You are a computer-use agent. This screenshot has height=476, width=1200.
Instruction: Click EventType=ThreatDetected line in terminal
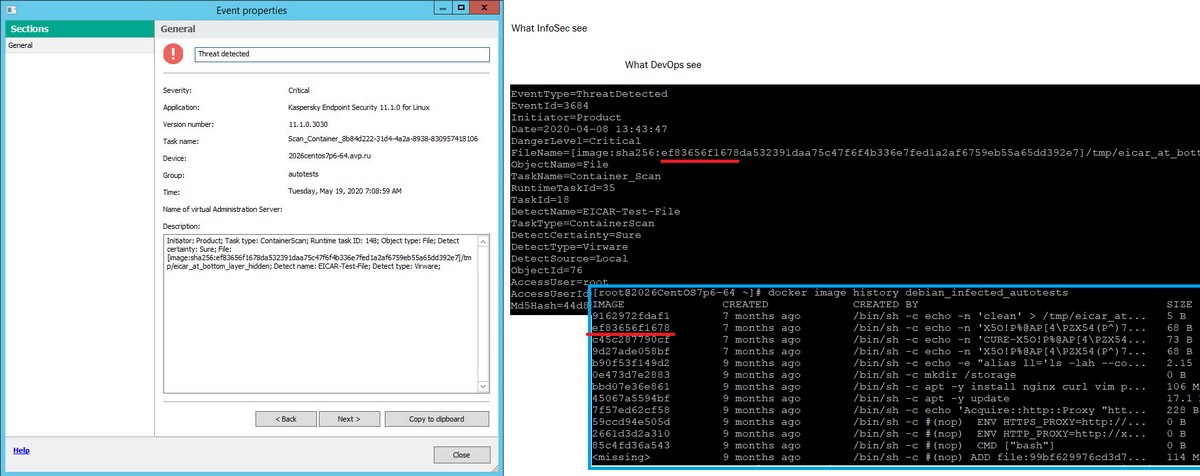tap(589, 94)
